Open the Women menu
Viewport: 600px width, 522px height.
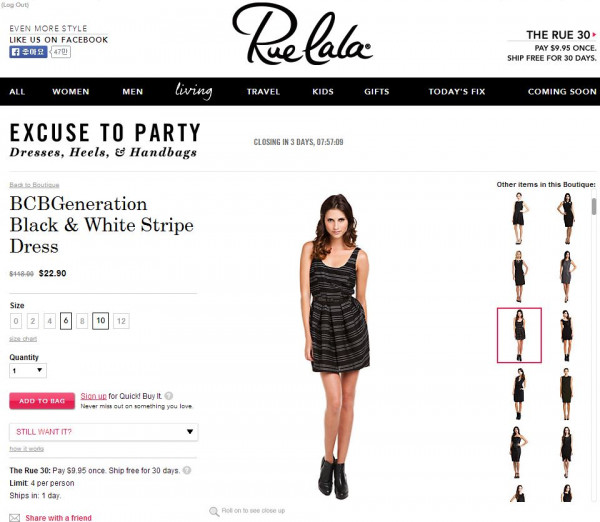point(71,92)
